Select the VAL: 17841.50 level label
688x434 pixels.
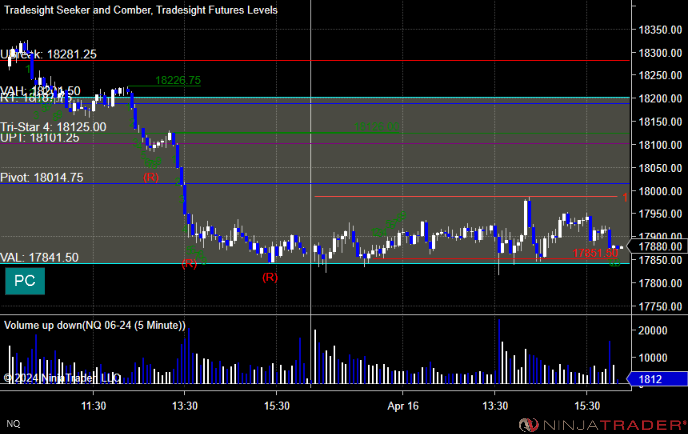(x=39, y=258)
